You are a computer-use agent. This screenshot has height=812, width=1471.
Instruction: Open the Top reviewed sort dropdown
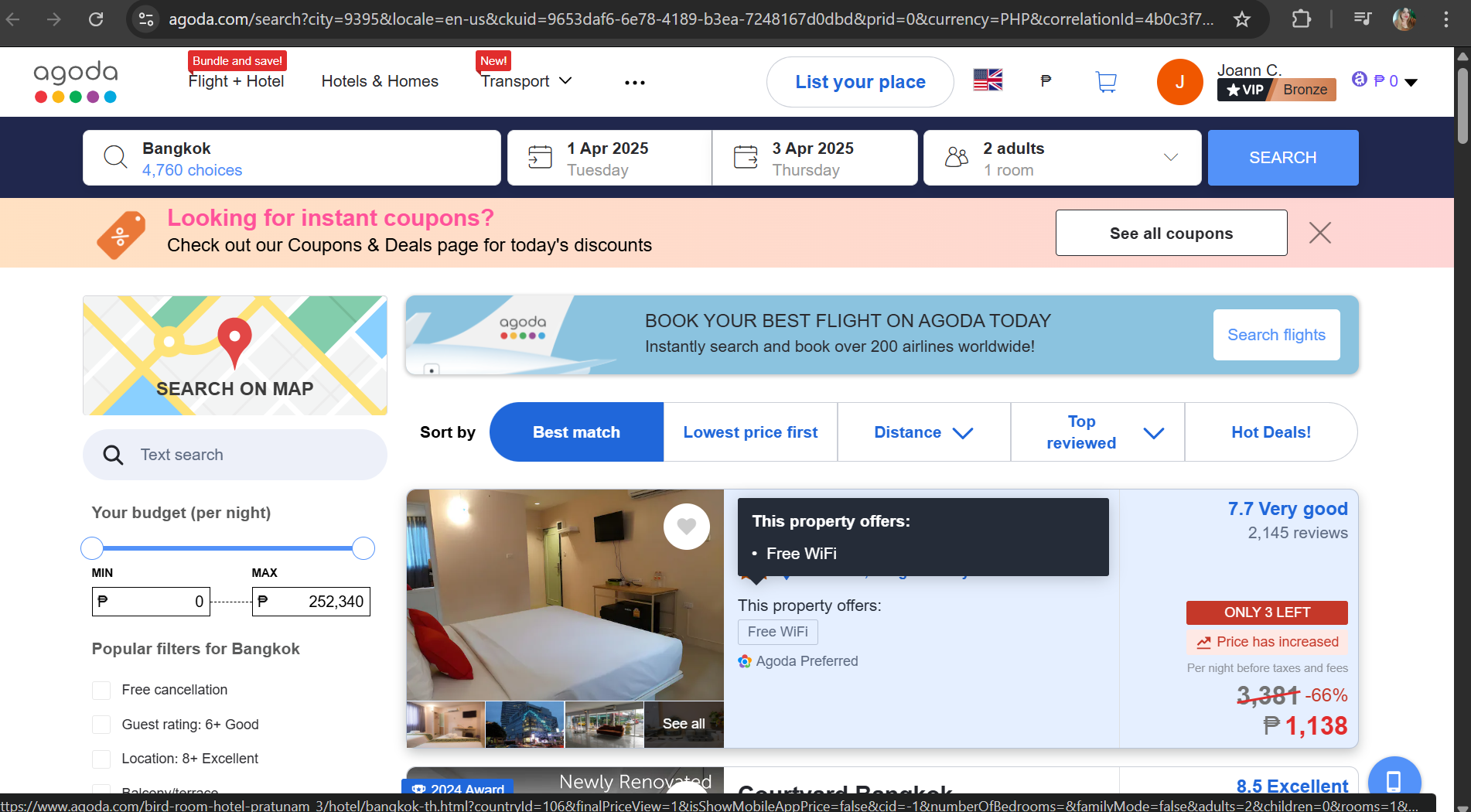(1097, 432)
